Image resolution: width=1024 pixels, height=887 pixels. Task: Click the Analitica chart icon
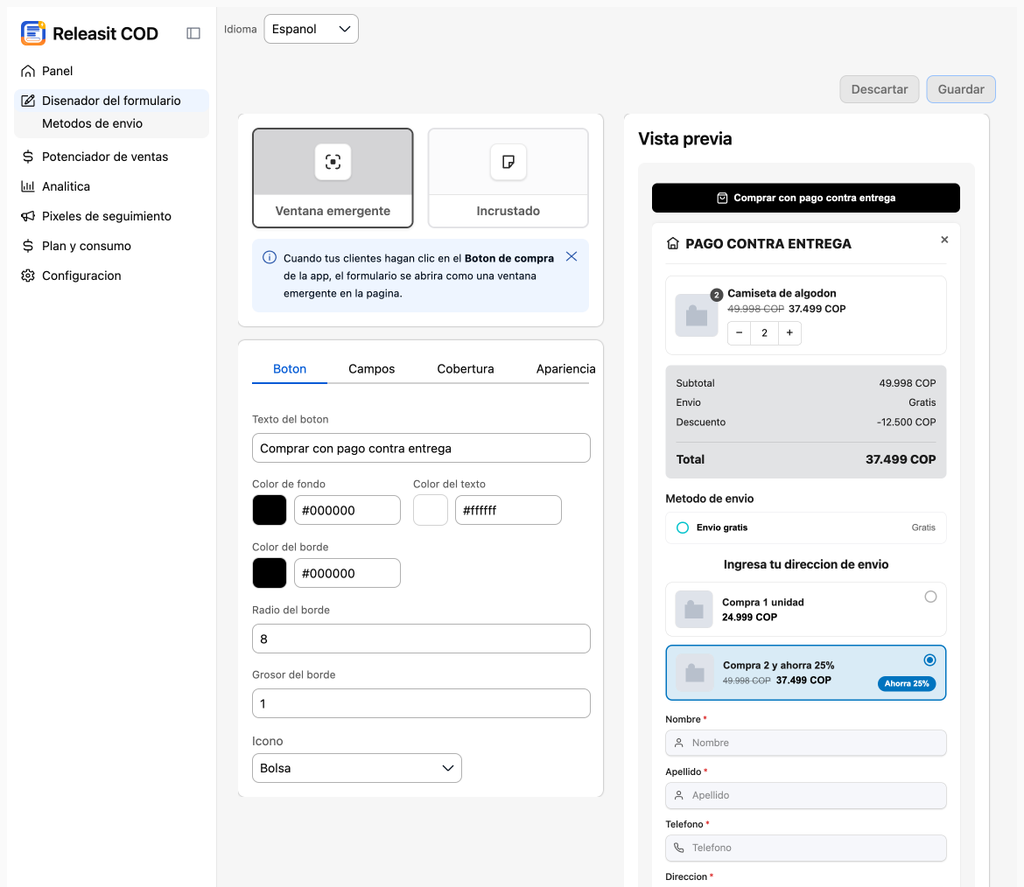[x=27, y=186]
